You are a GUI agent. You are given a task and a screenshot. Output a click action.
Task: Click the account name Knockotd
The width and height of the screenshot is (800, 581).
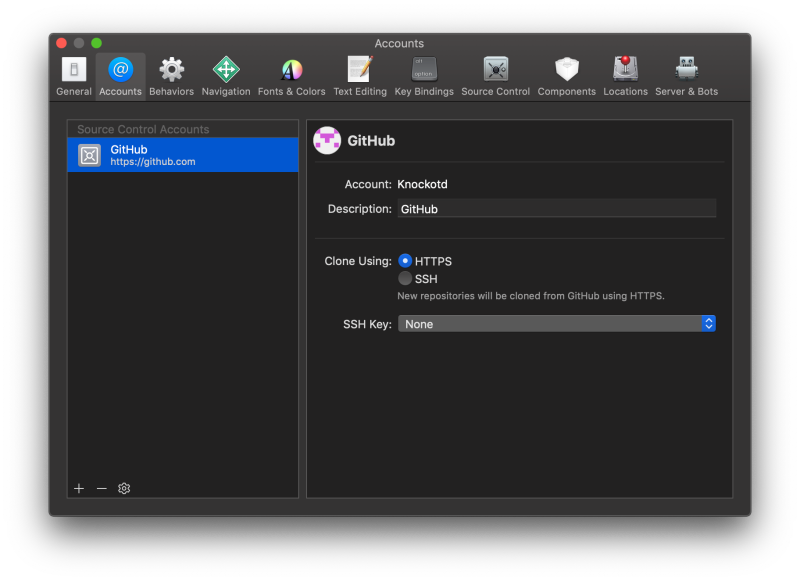point(422,184)
